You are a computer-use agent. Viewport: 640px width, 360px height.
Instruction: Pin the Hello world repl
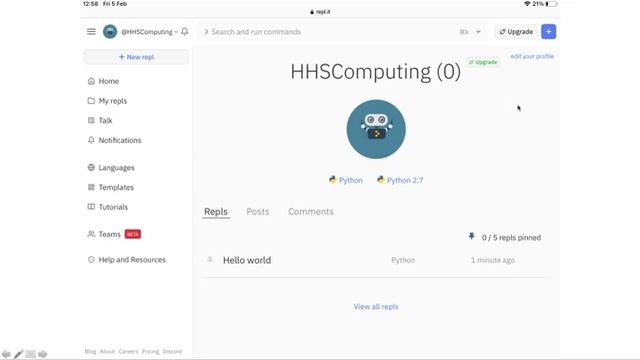[210, 260]
